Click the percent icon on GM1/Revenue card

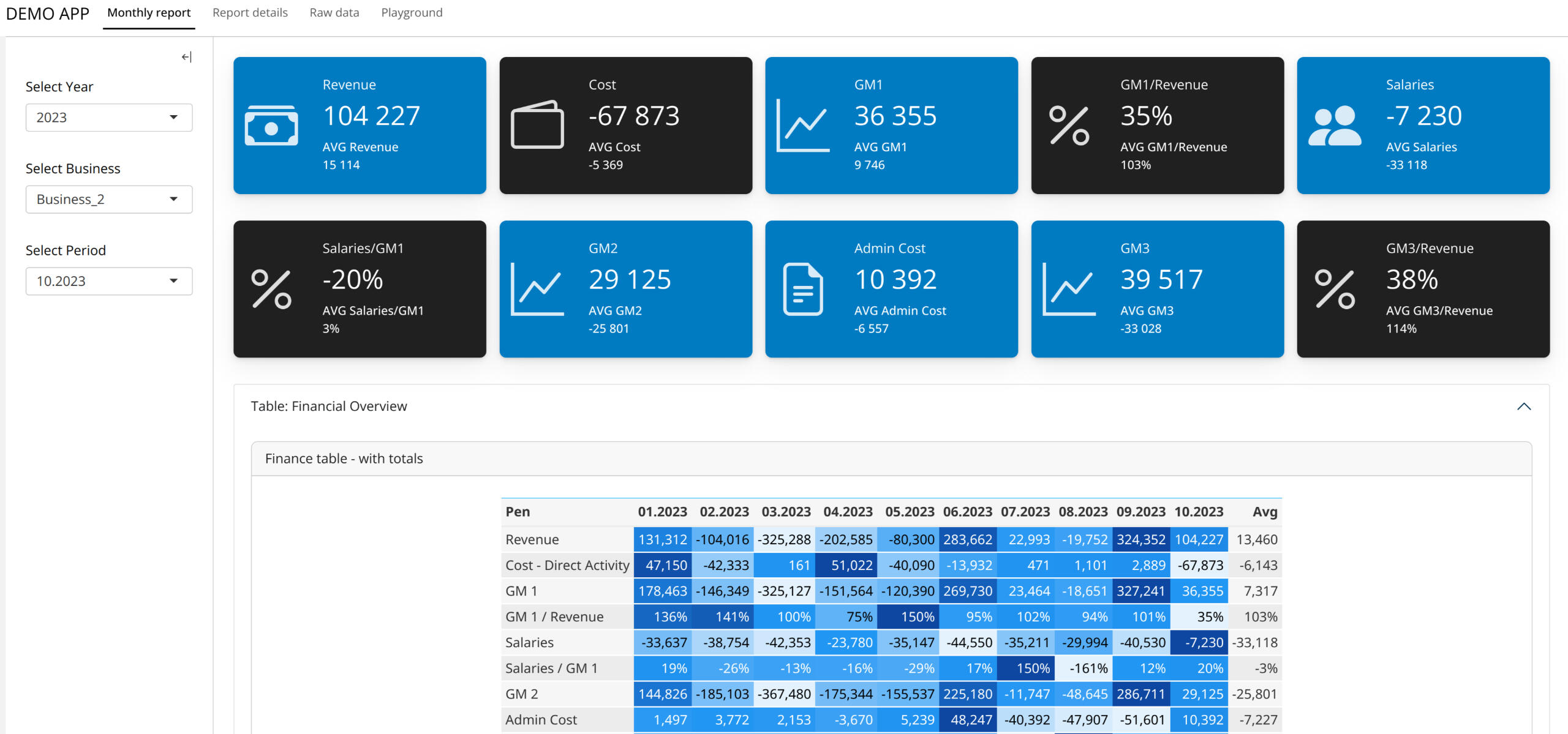(x=1069, y=125)
